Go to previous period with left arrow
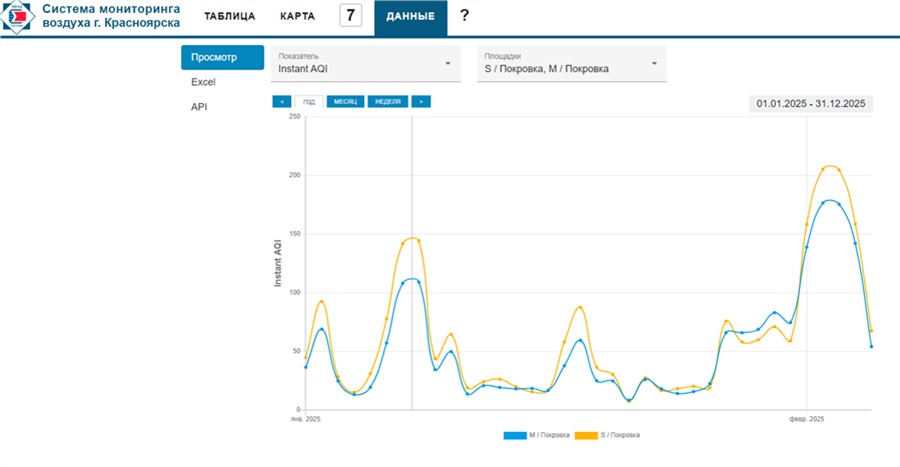The image size is (900, 467). coord(281,101)
